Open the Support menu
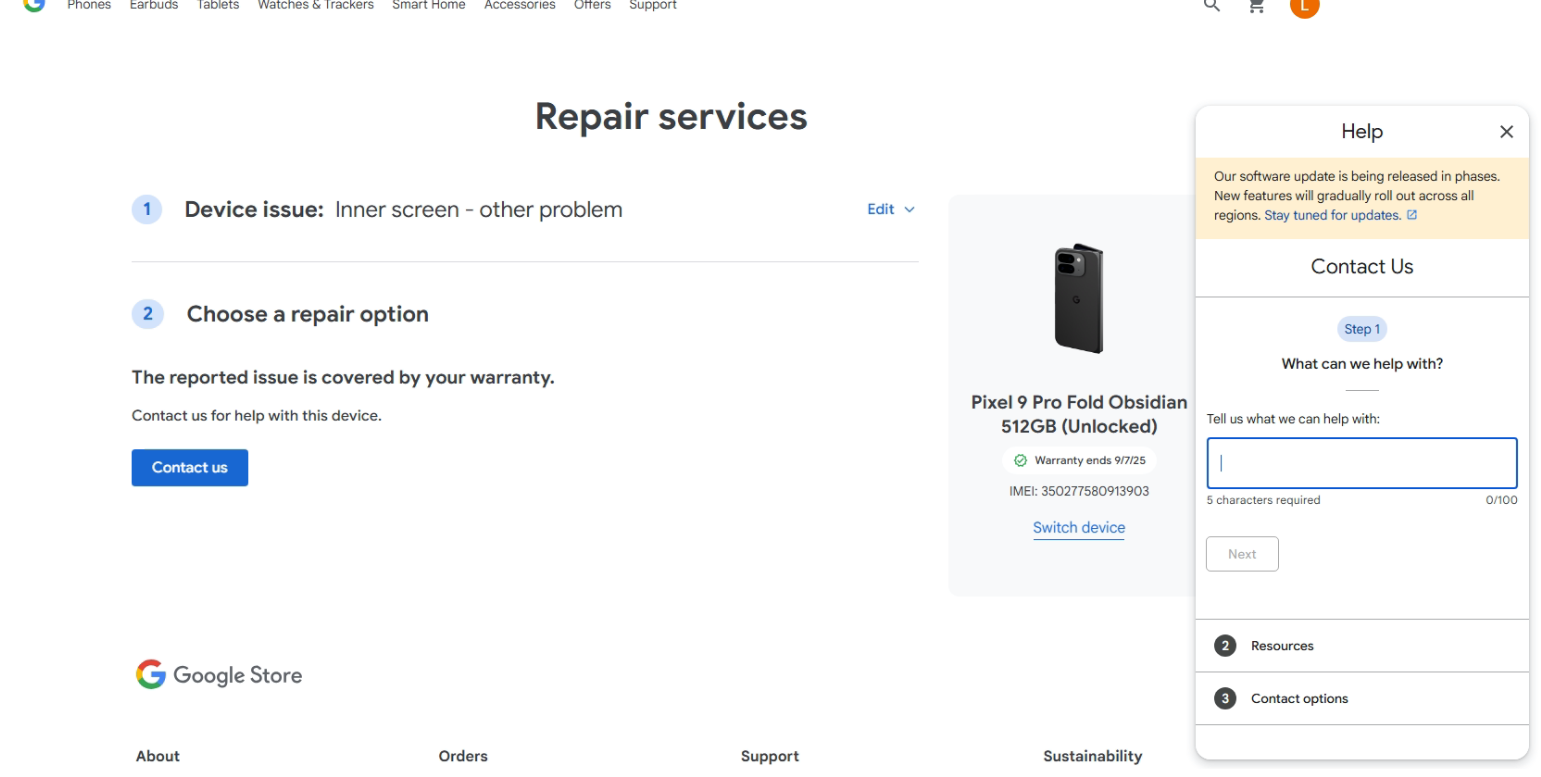The height and width of the screenshot is (777, 1541). (653, 5)
